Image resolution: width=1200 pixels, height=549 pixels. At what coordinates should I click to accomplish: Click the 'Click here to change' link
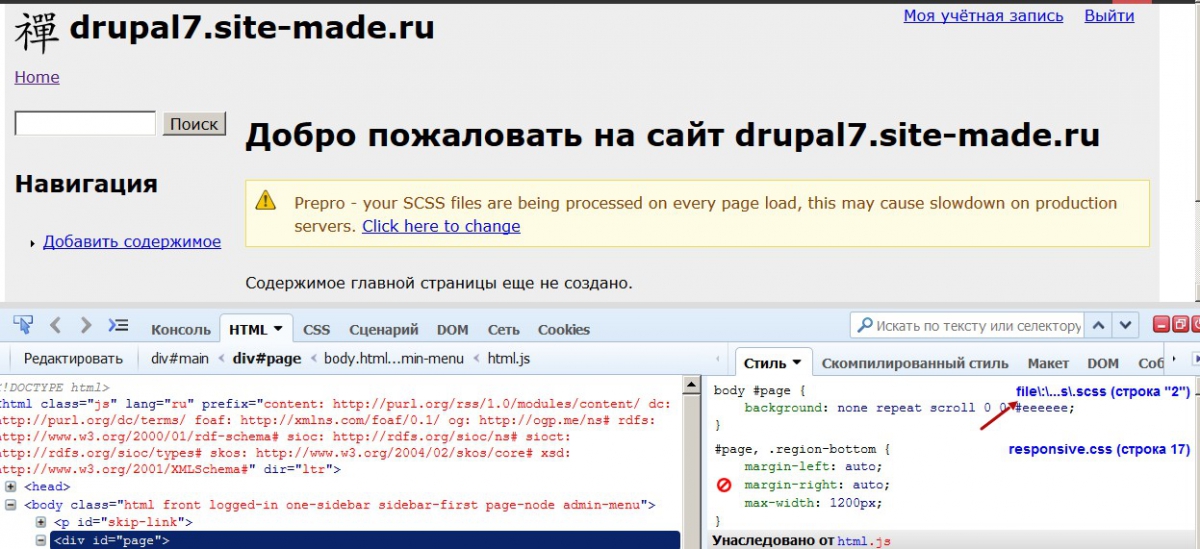click(441, 226)
